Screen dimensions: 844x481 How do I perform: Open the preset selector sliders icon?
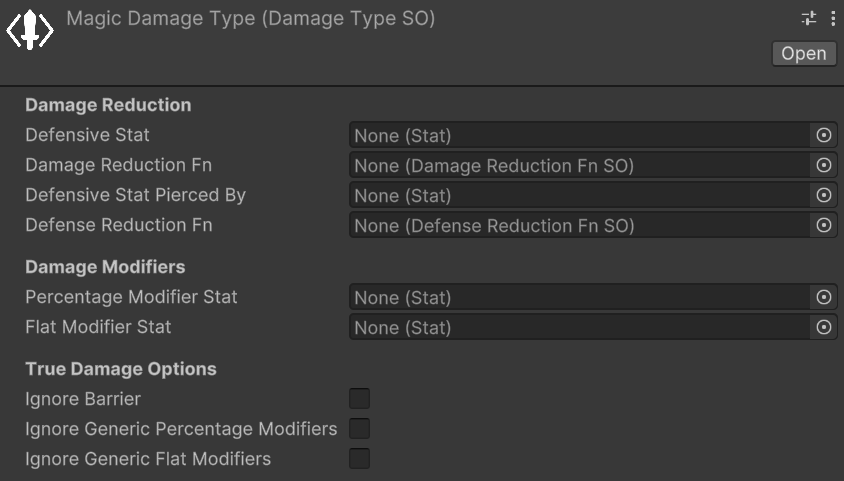808,18
